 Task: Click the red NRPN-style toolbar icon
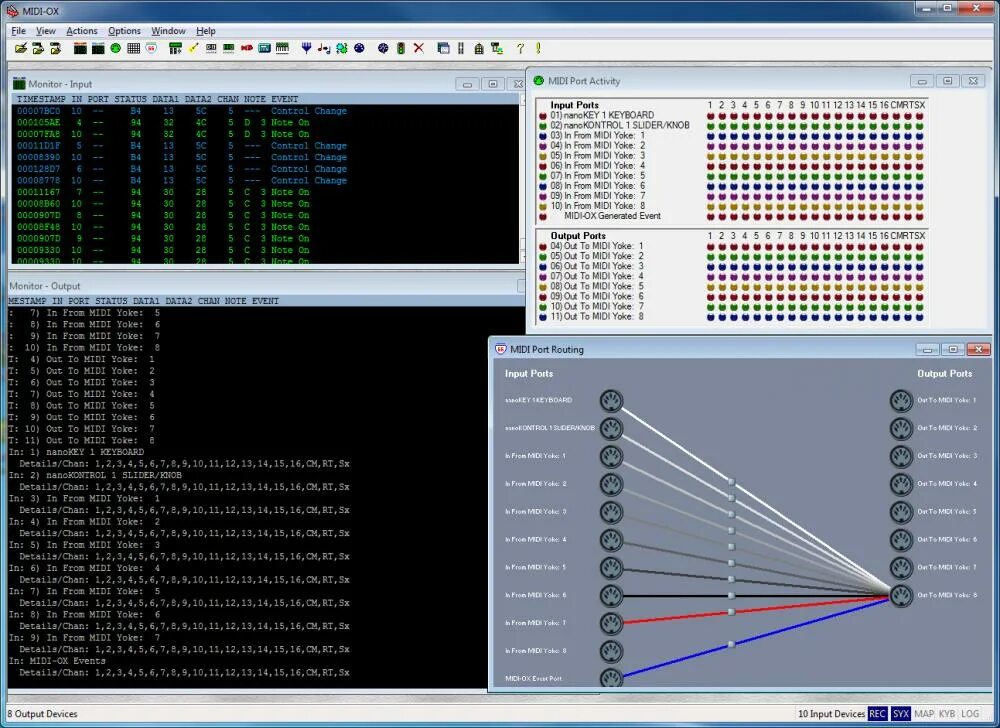(x=247, y=48)
